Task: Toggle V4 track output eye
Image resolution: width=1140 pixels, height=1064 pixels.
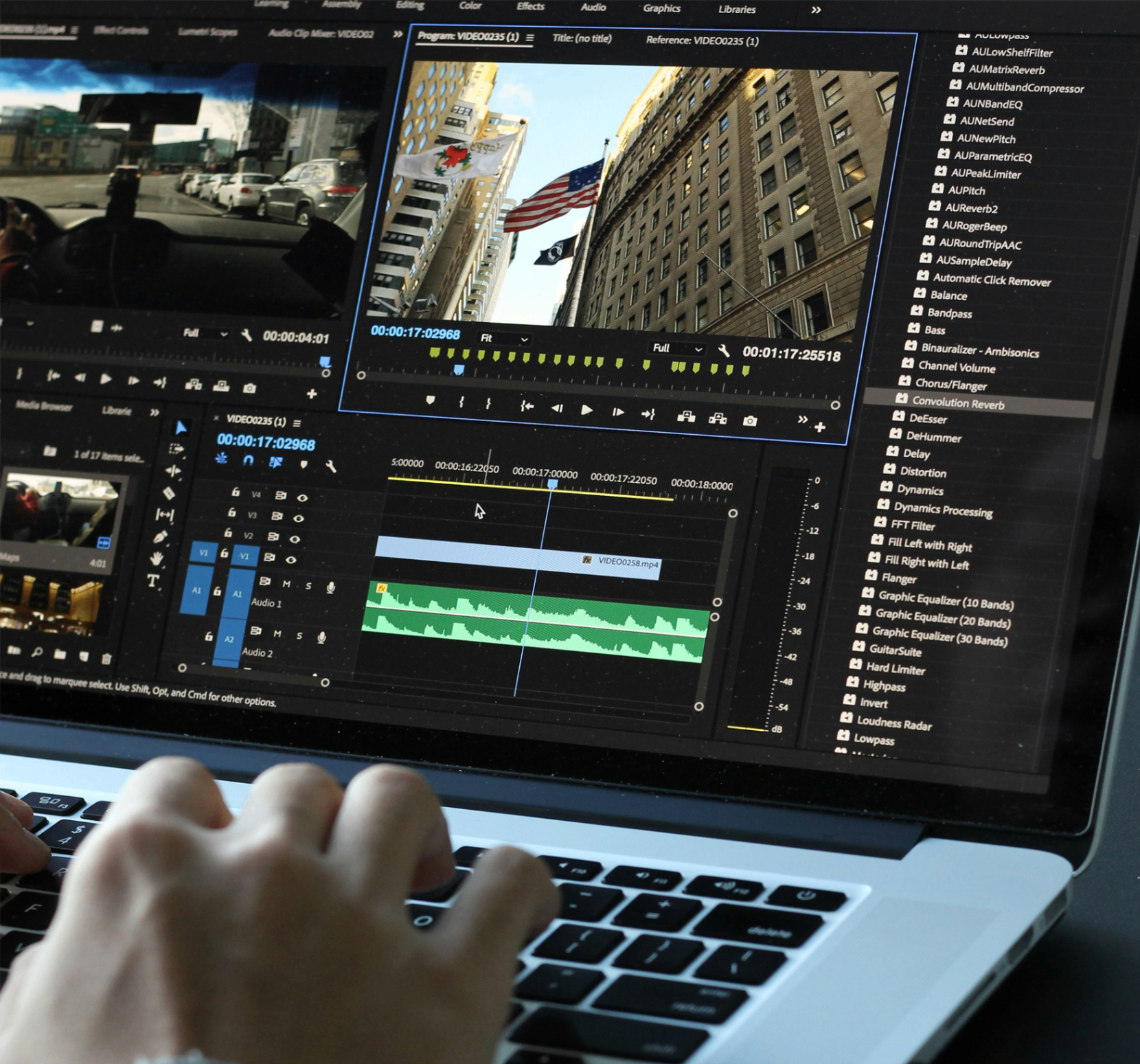Action: [302, 497]
